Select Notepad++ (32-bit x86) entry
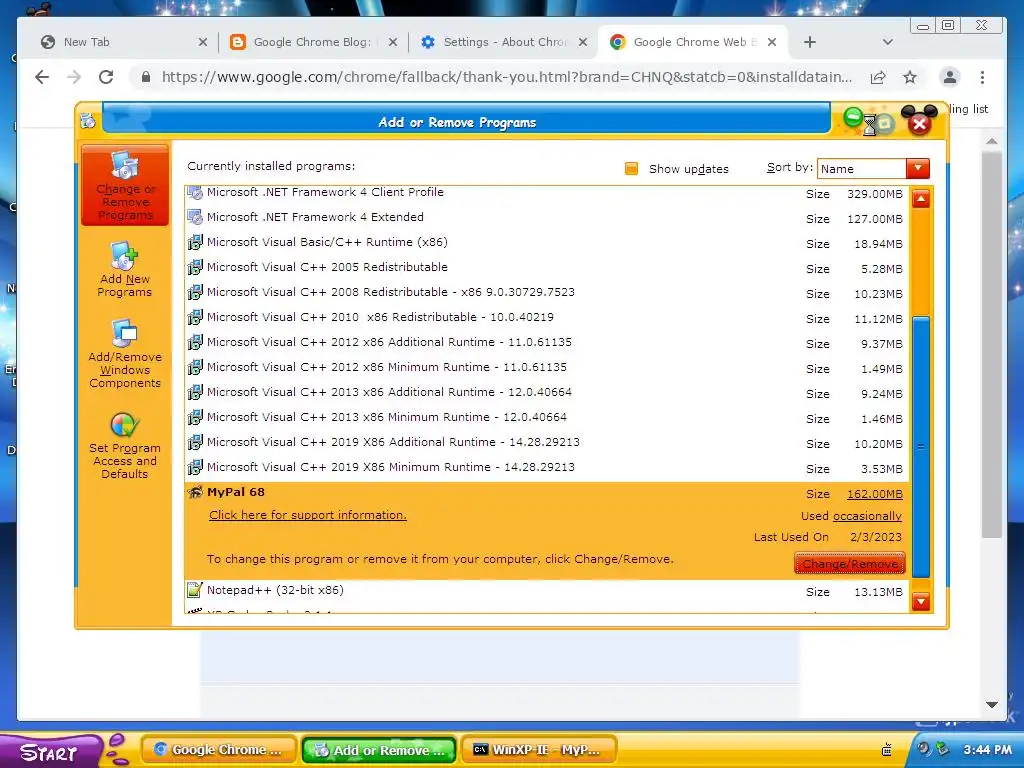The height and width of the screenshot is (768, 1024). tap(546, 591)
